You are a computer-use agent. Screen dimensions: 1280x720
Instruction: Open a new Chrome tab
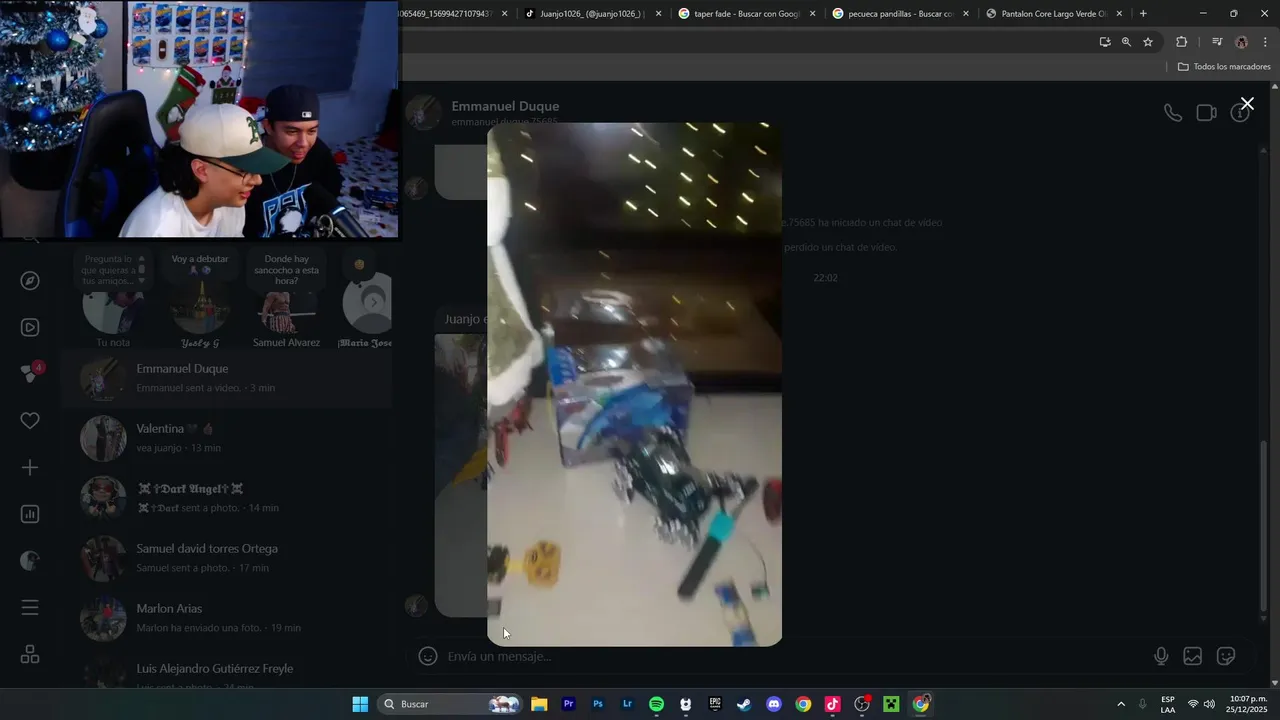pyautogui.click(x=1143, y=14)
